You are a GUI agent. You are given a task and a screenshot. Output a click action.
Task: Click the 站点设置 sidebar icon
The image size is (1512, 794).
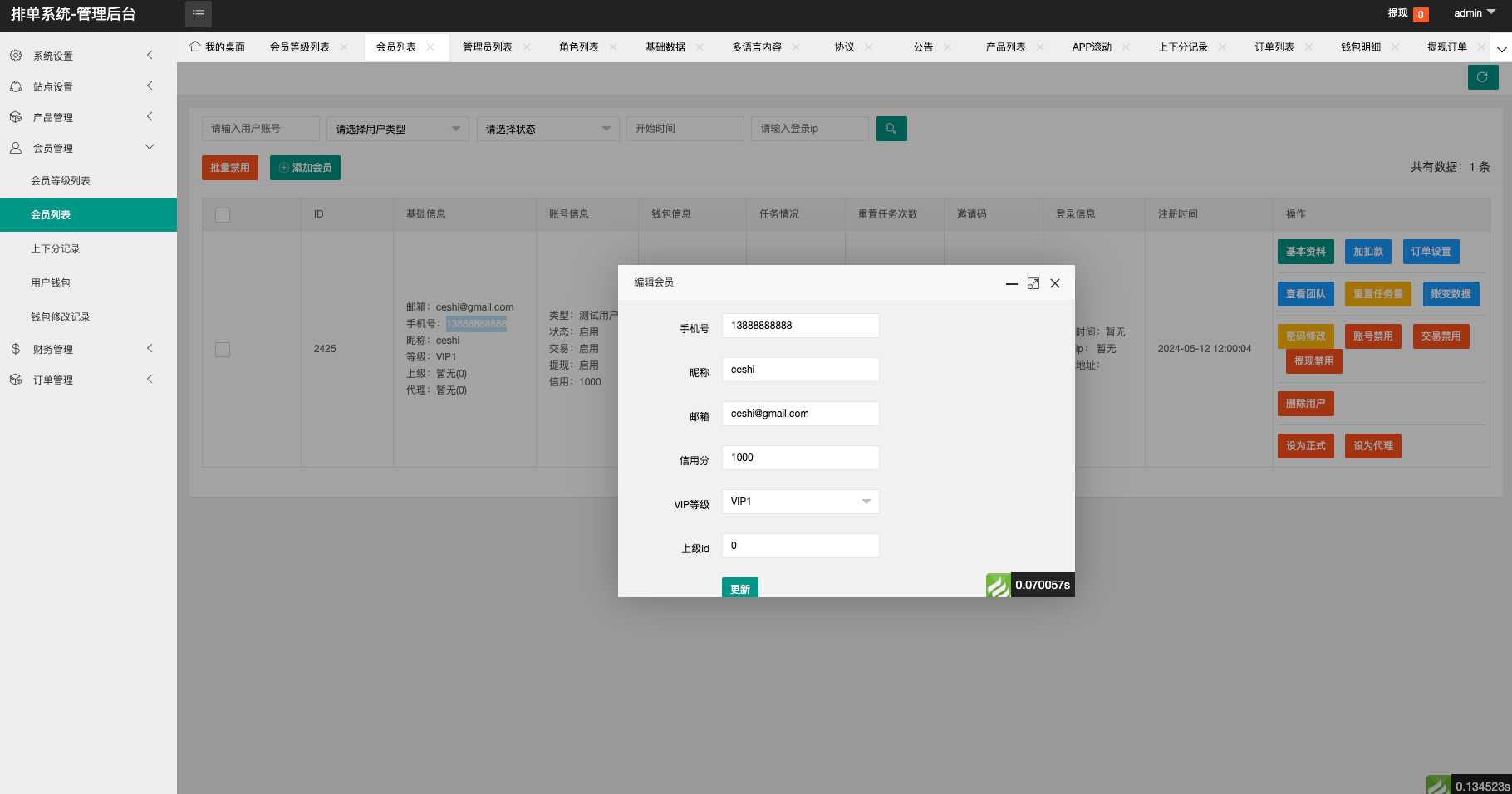tap(16, 86)
